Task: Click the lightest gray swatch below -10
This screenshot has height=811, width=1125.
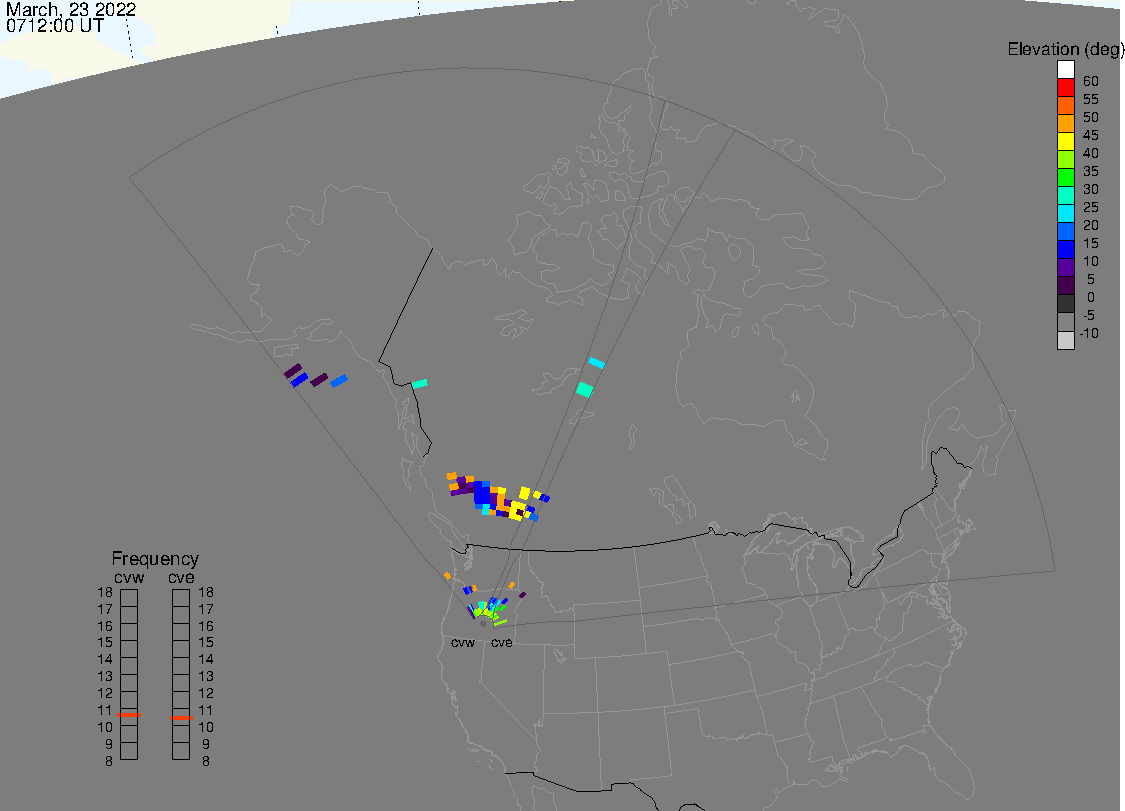Action: click(1065, 340)
